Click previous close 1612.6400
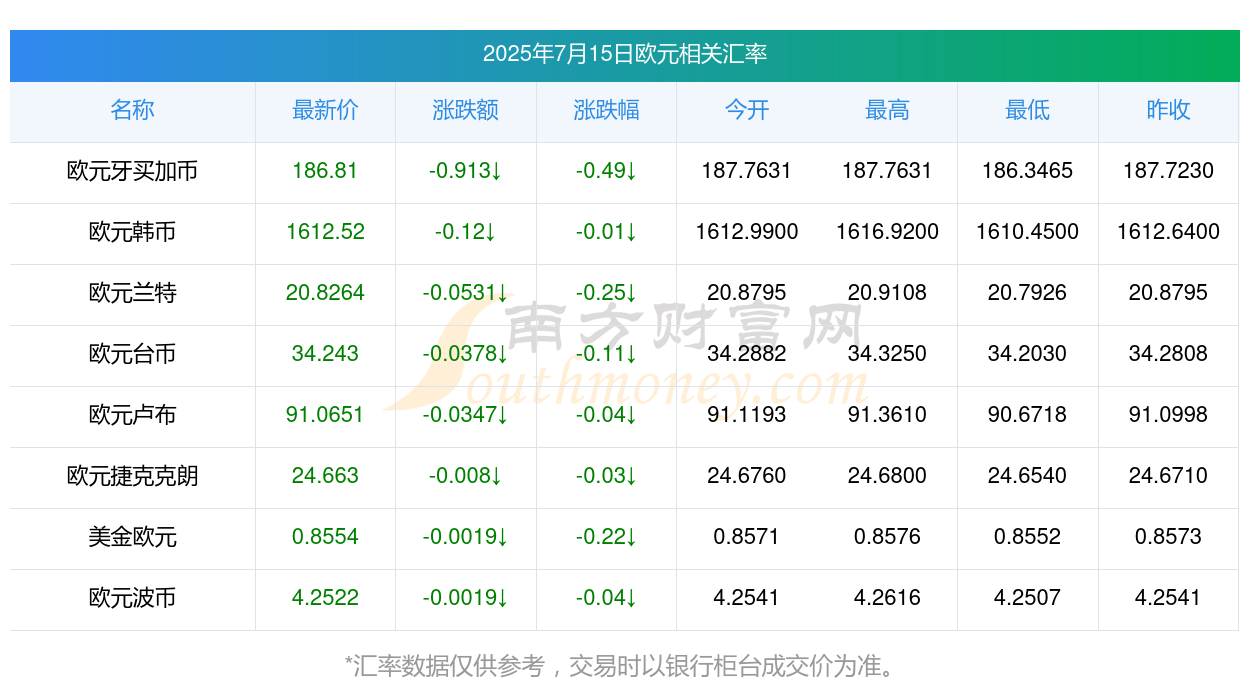Image resolution: width=1250 pixels, height=698 pixels. pos(1168,232)
